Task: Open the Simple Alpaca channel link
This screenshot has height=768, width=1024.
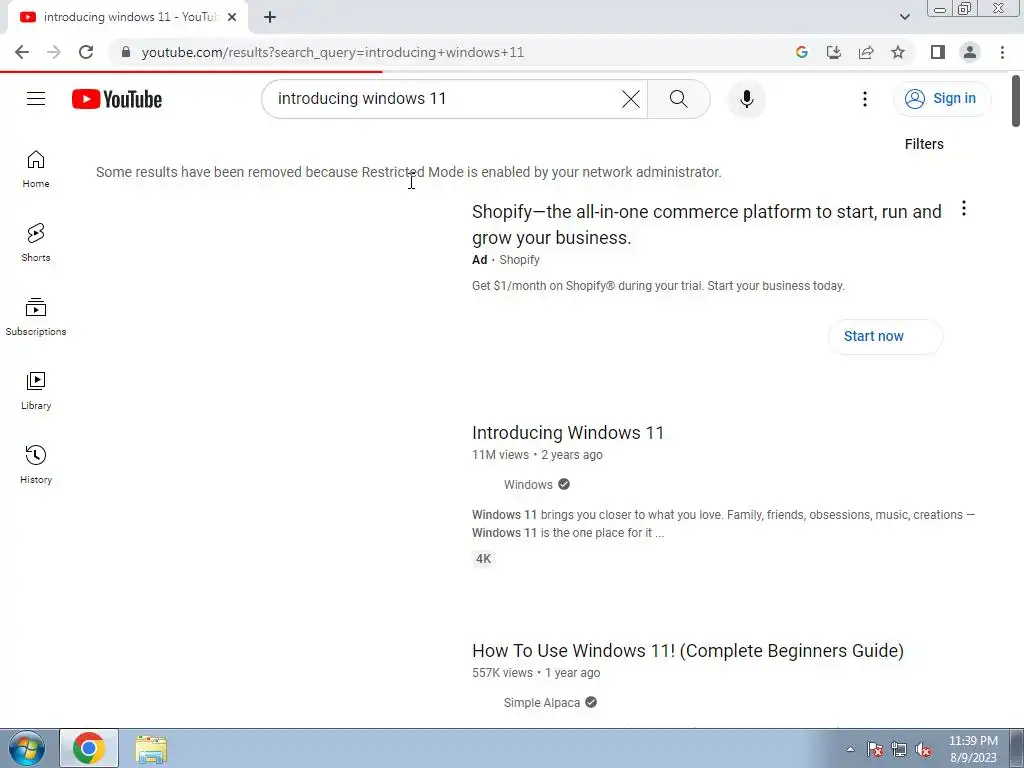Action: [x=541, y=703]
